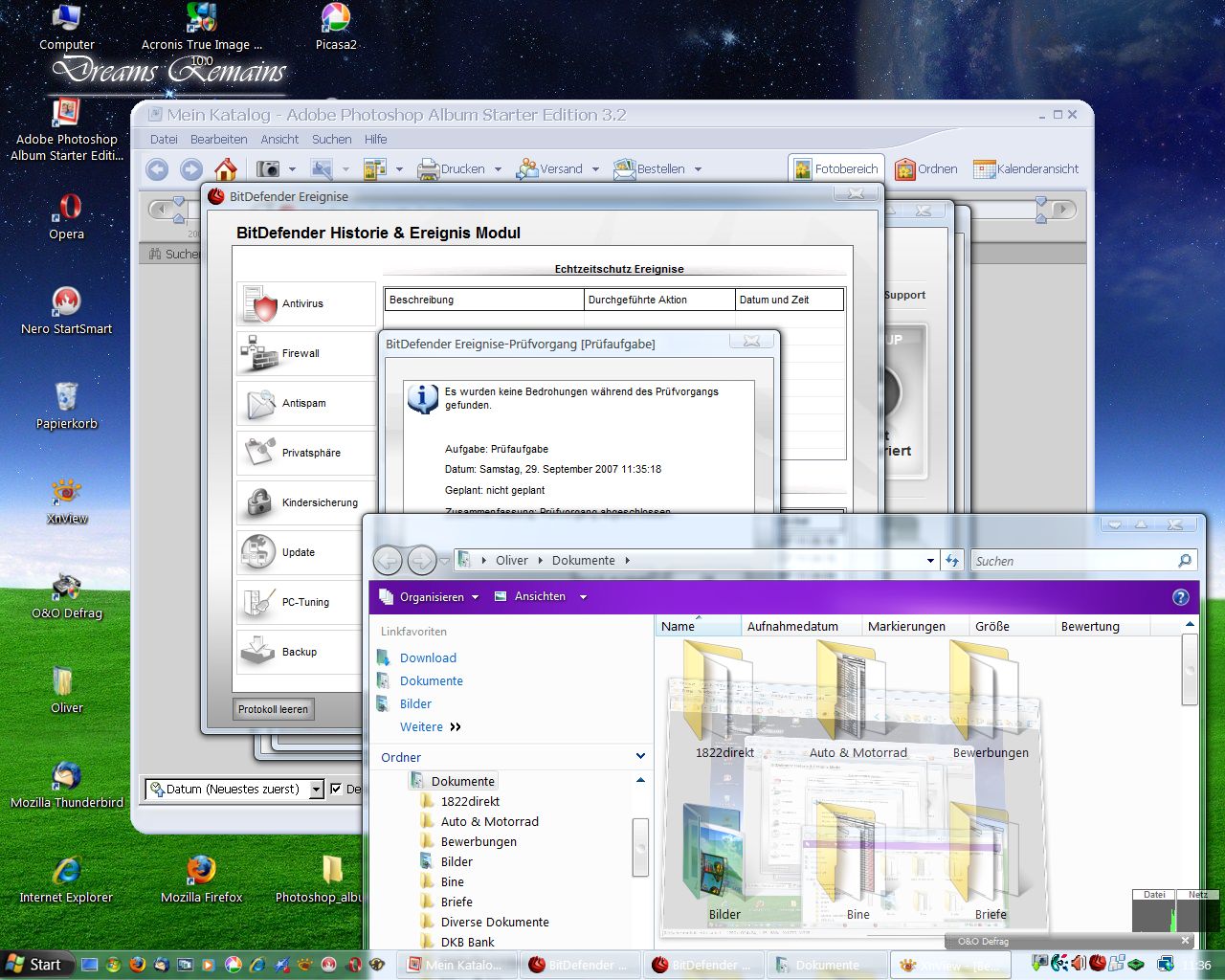Click the volume speaker tray icon
Image resolution: width=1225 pixels, height=980 pixels.
[x=1079, y=964]
